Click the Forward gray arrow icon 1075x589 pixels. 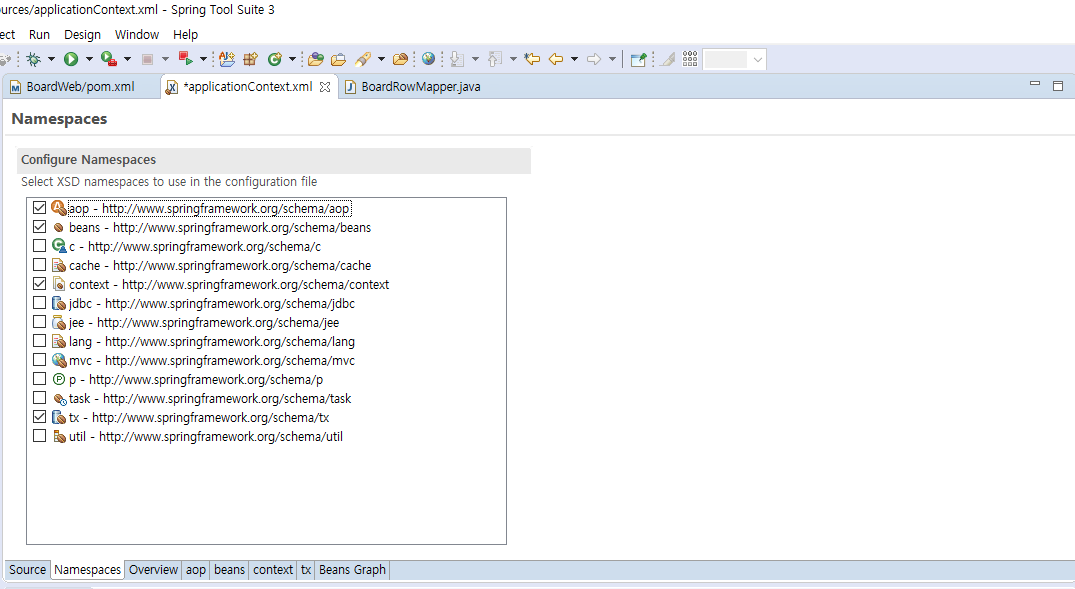click(x=594, y=60)
